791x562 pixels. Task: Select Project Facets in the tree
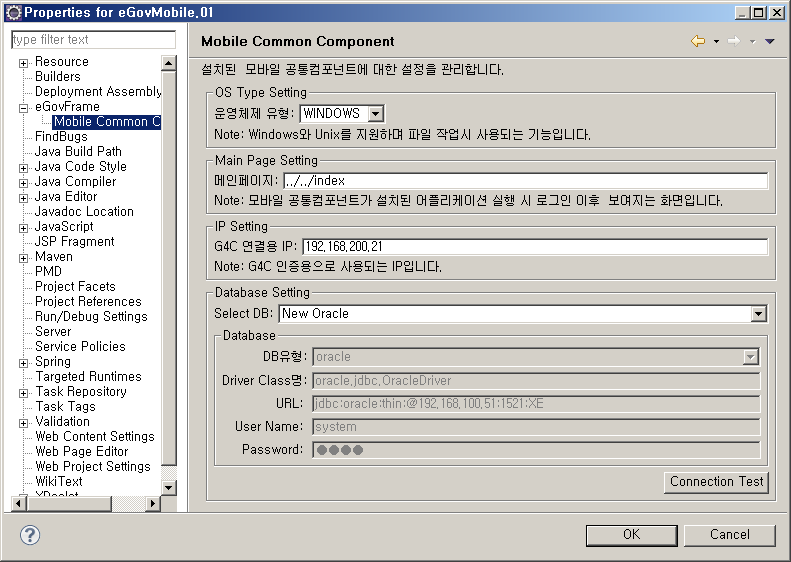75,287
